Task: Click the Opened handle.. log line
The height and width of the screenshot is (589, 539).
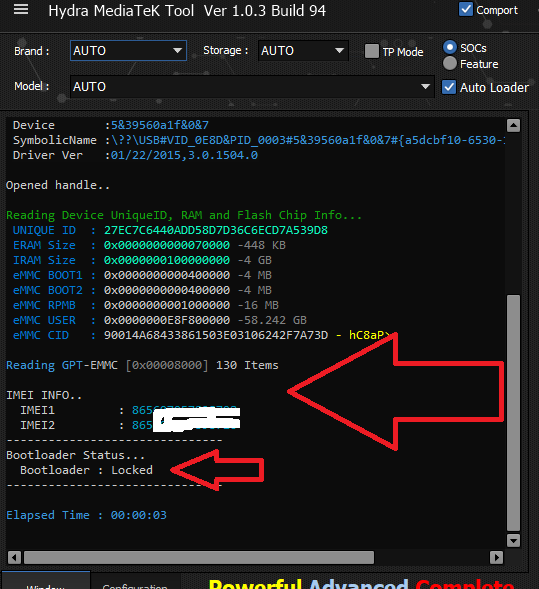Action: pyautogui.click(x=58, y=185)
